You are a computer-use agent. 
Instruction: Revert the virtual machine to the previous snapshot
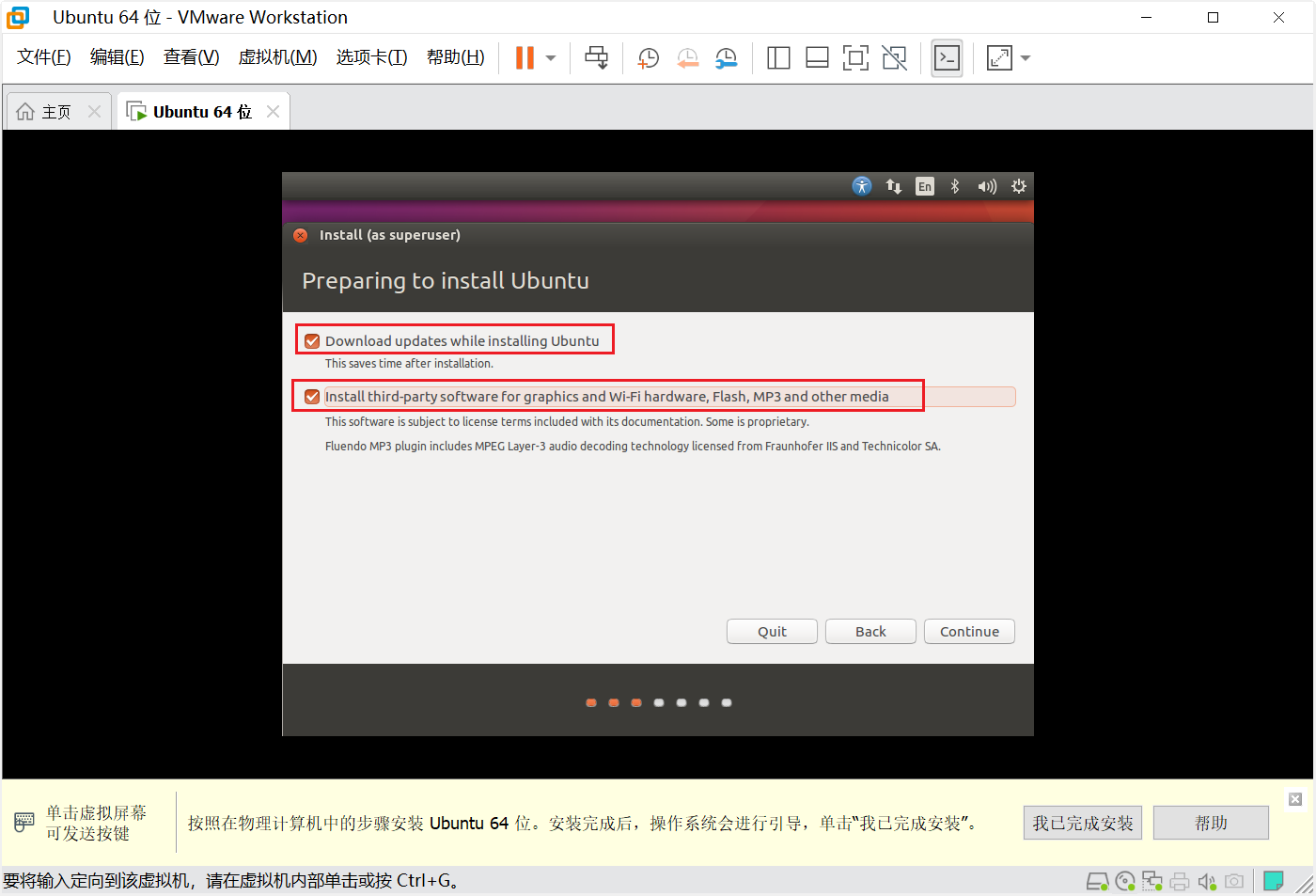pos(687,58)
